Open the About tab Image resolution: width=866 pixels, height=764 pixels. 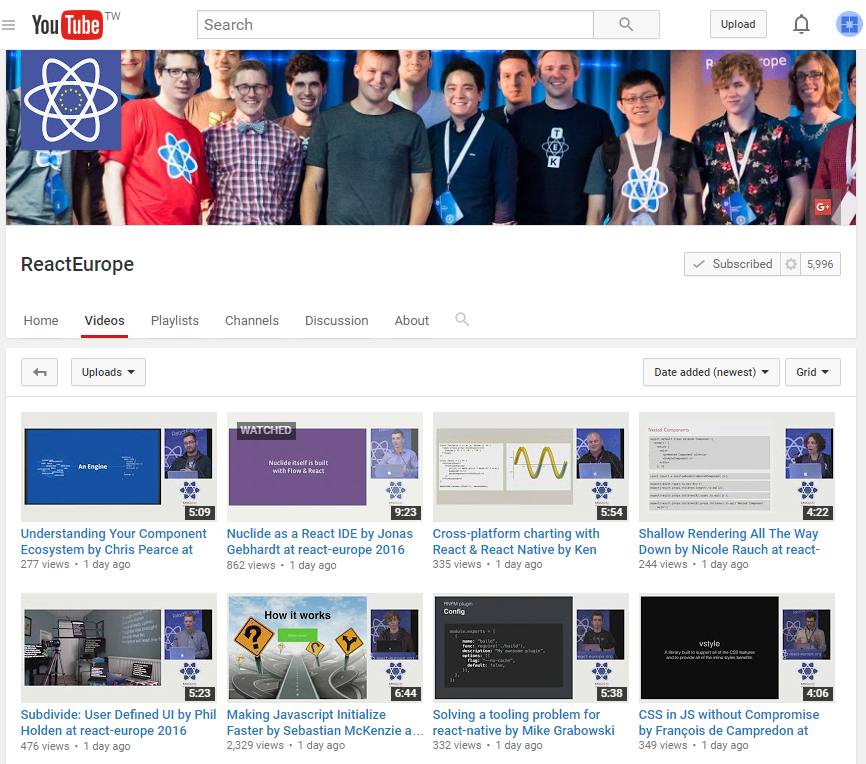[x=411, y=320]
